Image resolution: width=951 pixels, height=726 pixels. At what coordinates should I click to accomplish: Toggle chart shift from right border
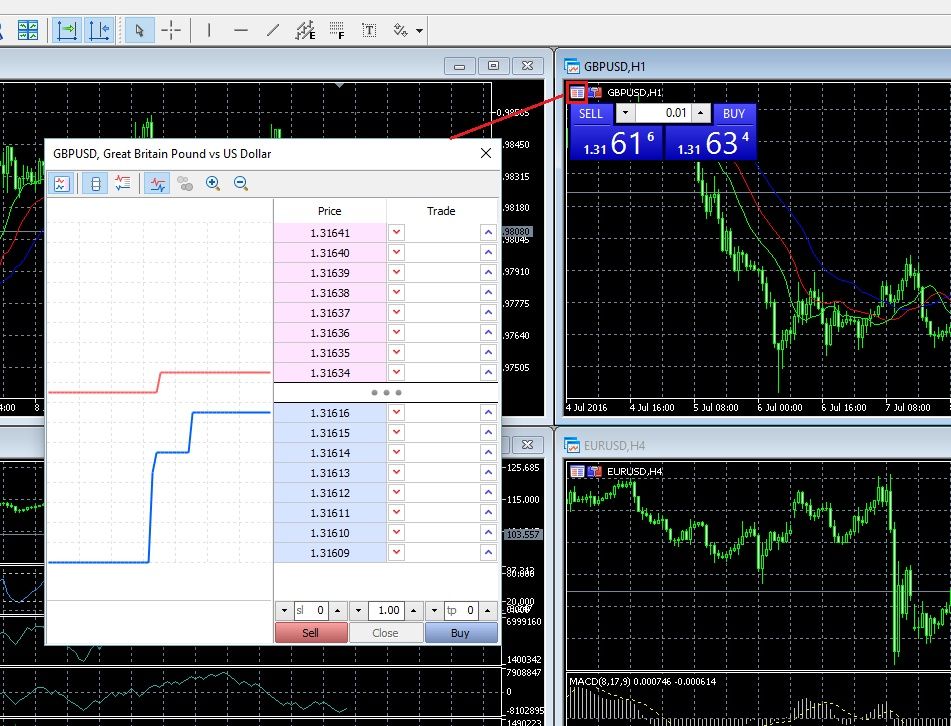tap(99, 30)
